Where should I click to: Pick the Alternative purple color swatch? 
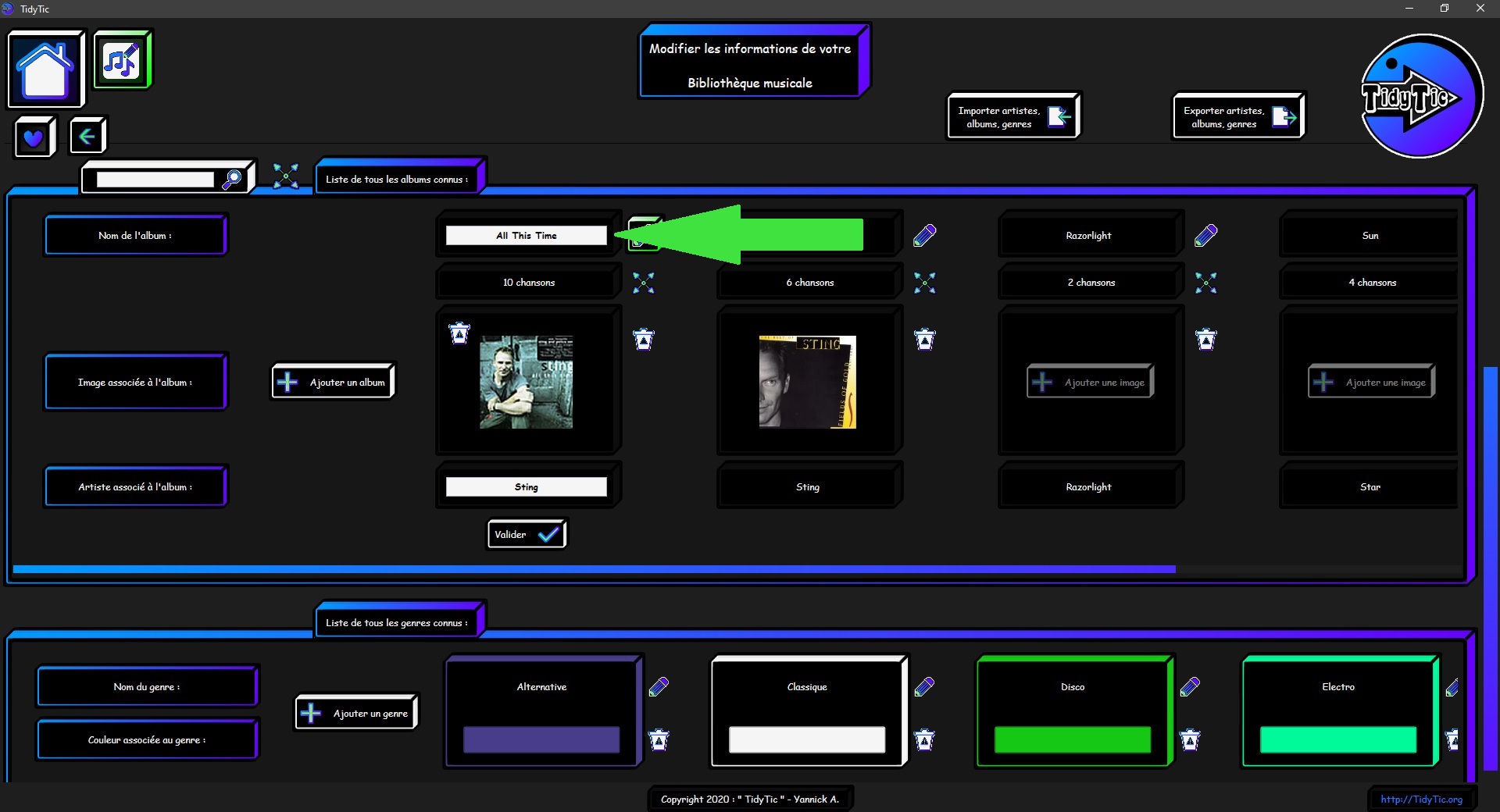541,739
